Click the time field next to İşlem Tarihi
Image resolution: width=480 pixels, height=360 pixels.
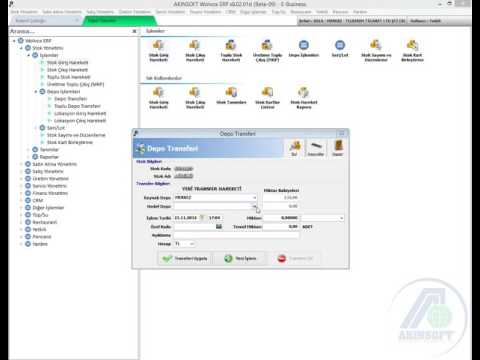click(215, 218)
